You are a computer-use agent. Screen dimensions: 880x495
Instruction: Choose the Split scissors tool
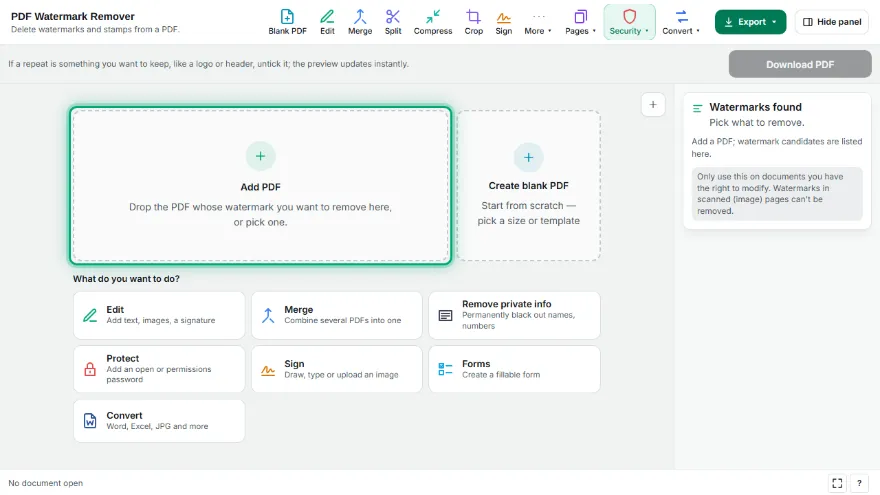tap(393, 22)
